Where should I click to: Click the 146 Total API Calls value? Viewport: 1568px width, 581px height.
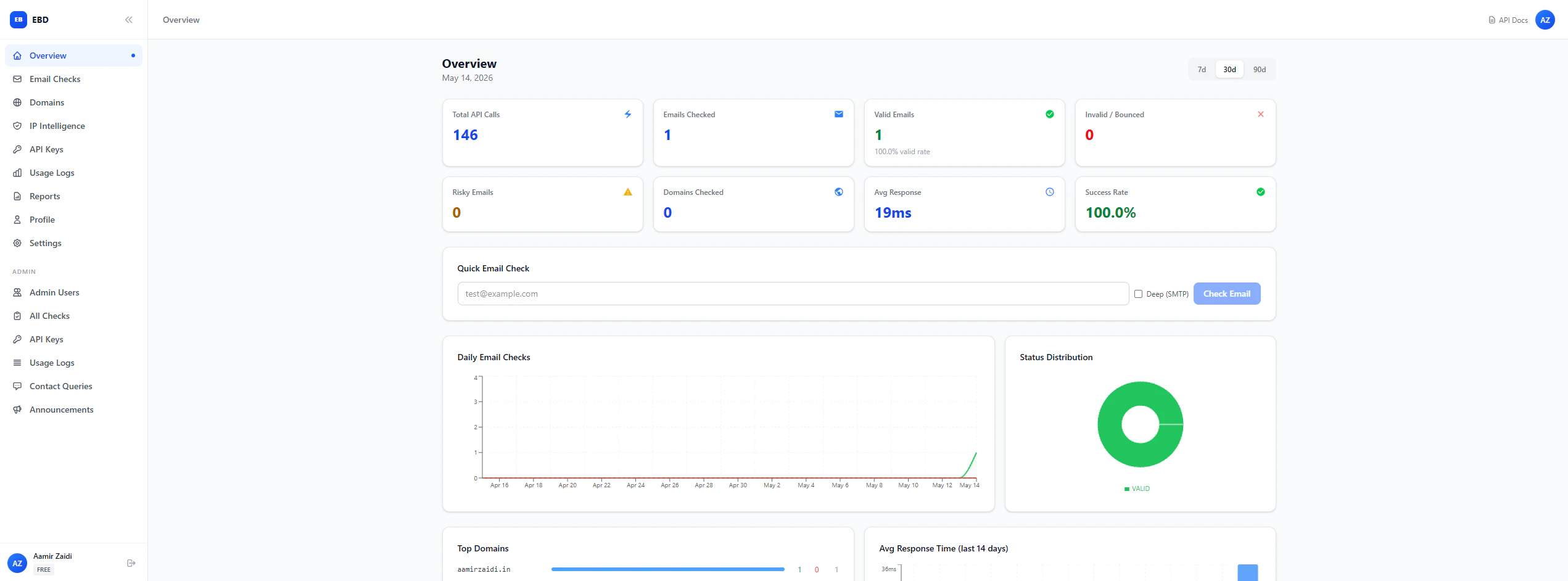tap(465, 135)
